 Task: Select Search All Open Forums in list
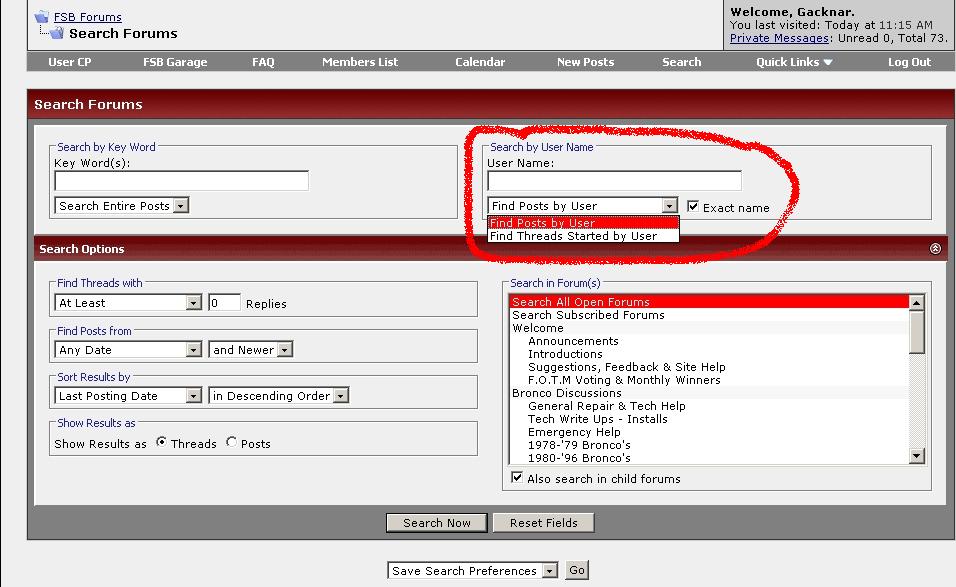click(709, 302)
